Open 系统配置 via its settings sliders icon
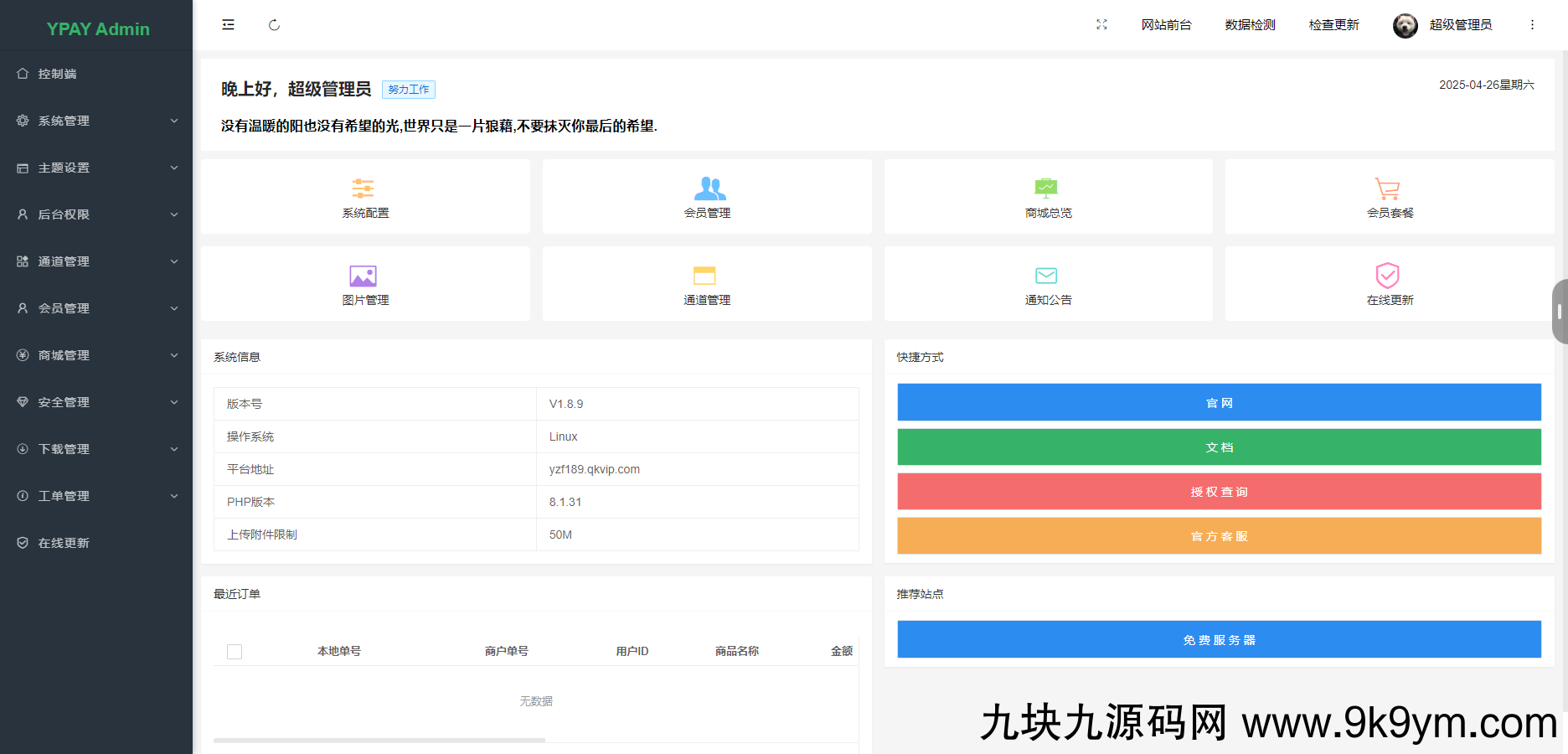 point(364,188)
